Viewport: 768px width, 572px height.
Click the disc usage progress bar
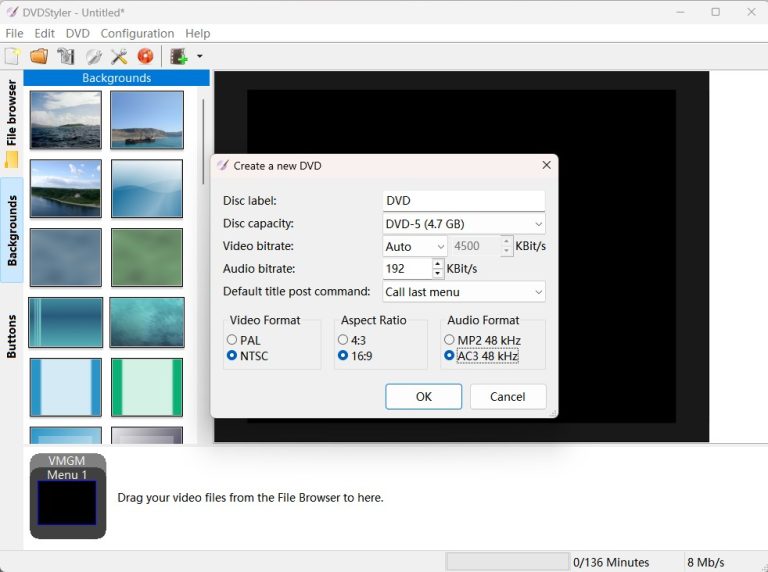(507, 562)
